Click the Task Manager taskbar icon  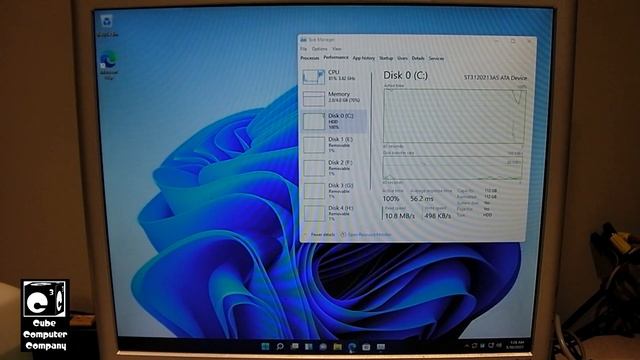pyautogui.click(x=381, y=347)
